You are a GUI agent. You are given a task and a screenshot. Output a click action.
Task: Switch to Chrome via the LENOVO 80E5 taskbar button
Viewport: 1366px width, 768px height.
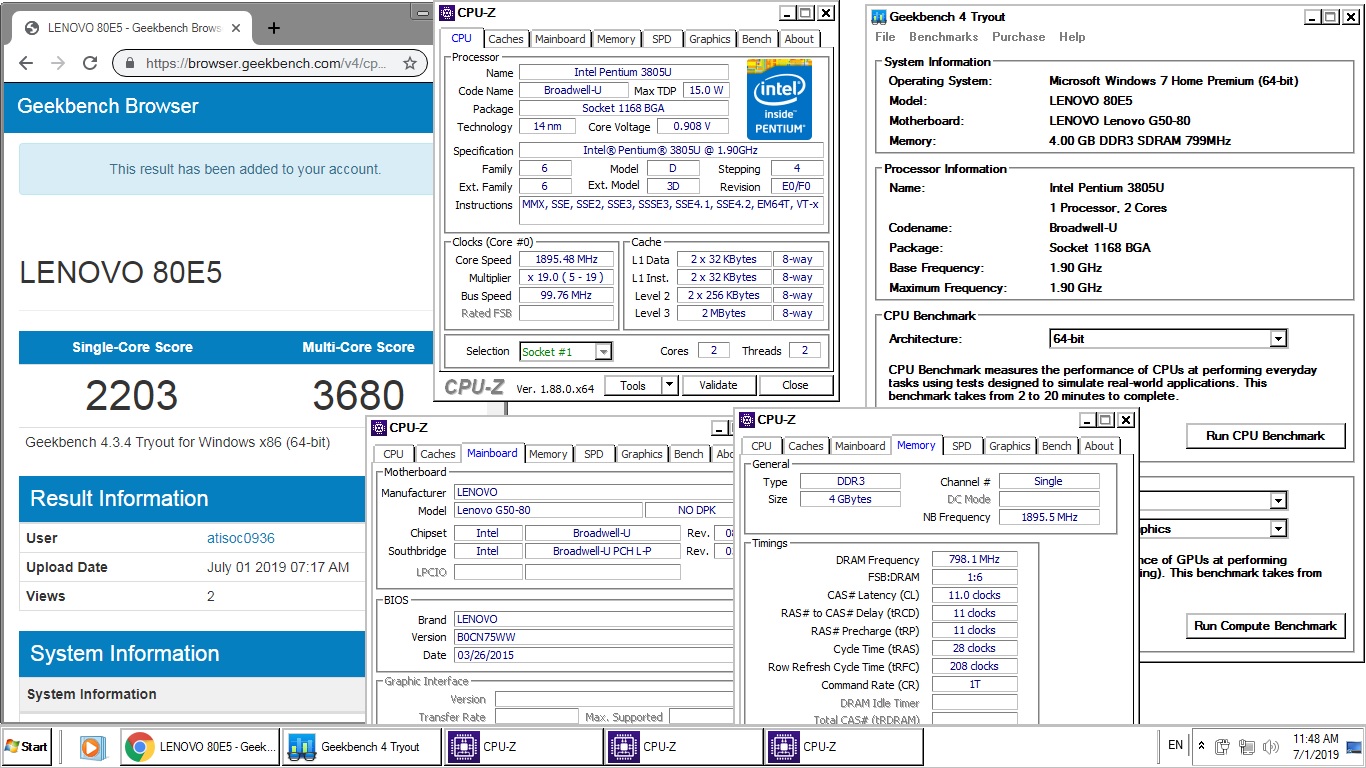coord(202,747)
